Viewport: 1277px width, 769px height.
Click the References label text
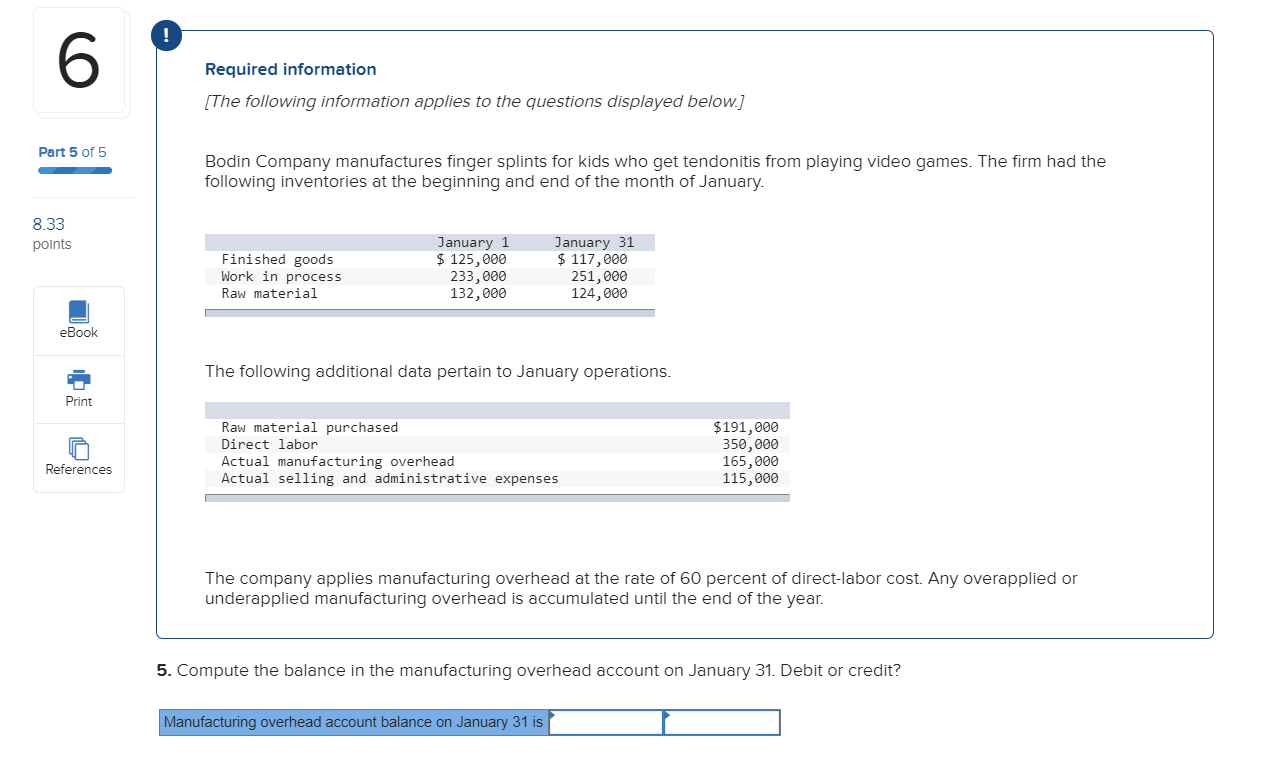click(x=79, y=470)
